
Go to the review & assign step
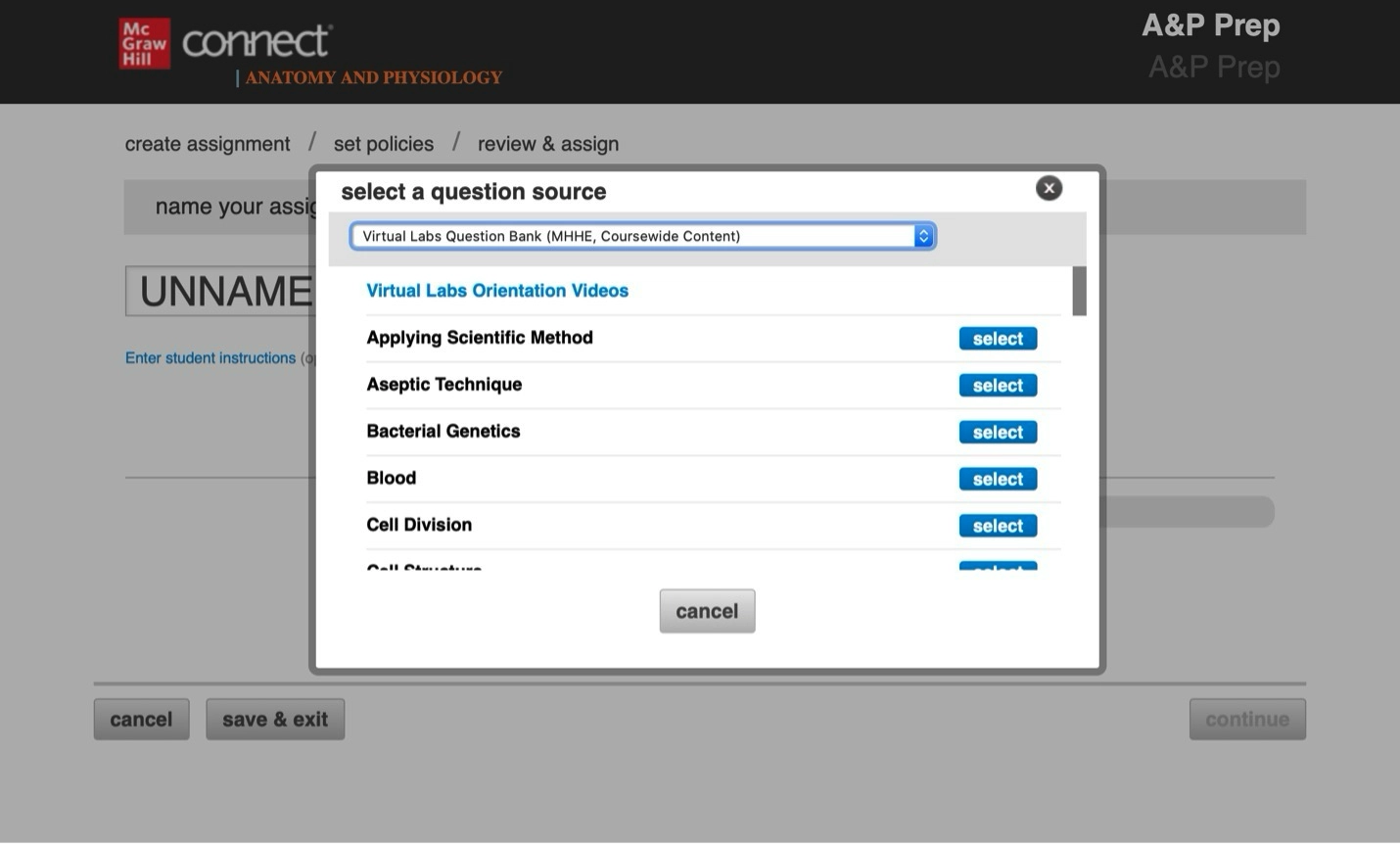[x=548, y=144]
